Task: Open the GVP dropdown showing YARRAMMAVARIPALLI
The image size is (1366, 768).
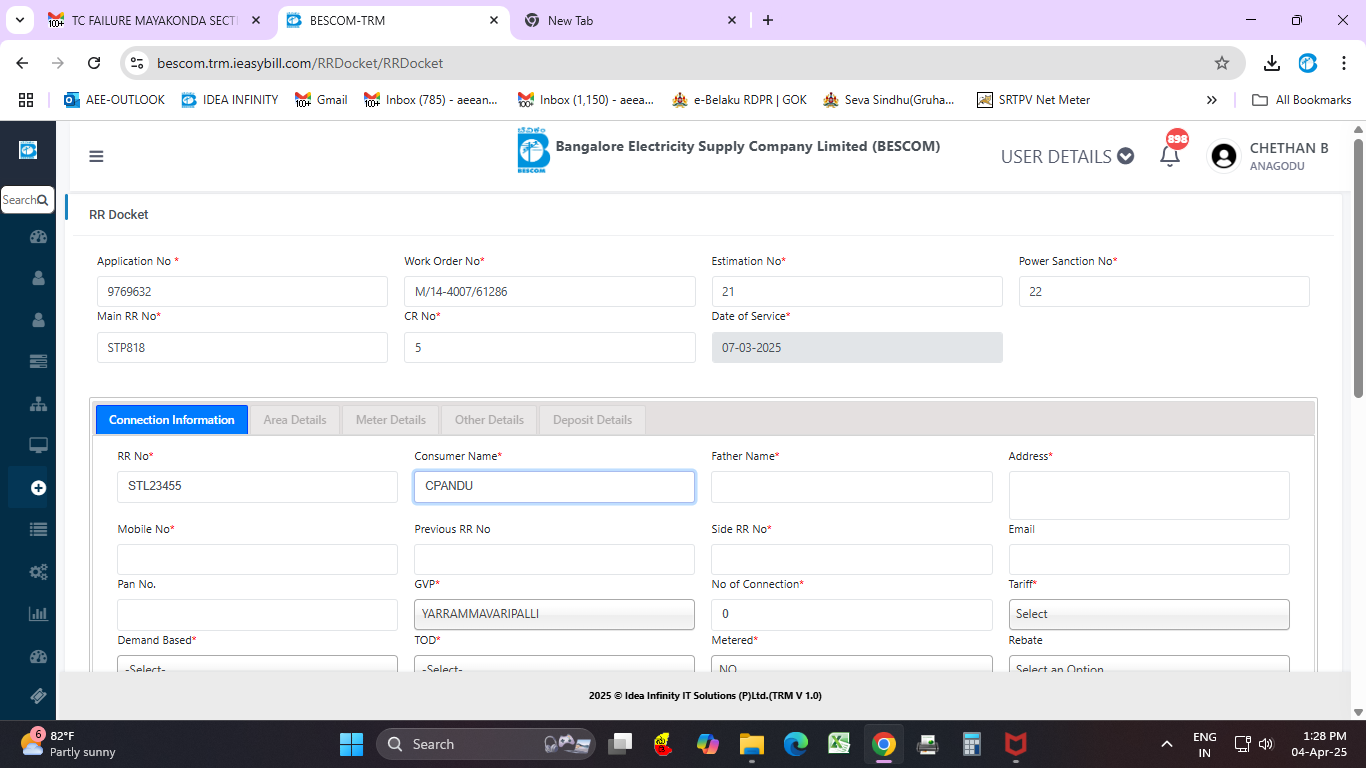Action: [x=554, y=614]
